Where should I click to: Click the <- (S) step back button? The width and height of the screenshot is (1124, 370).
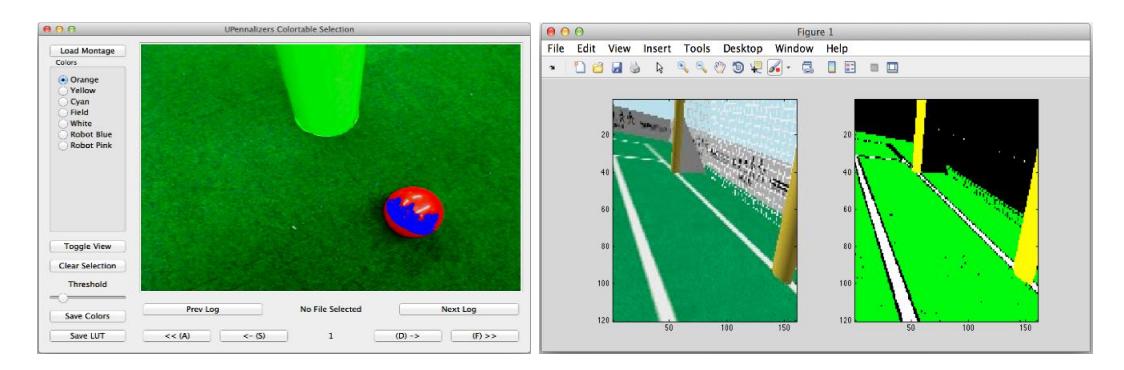(254, 336)
